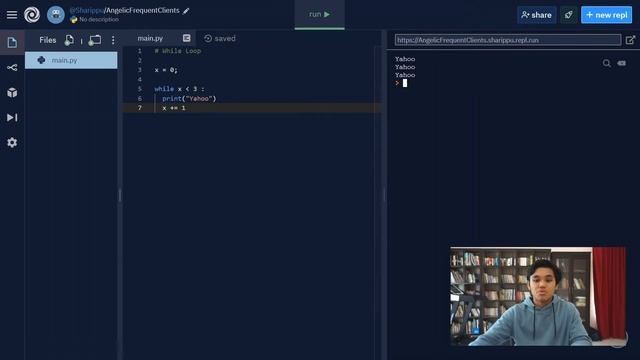This screenshot has width=640, height=360.
Task: Share this repl
Action: 536,15
